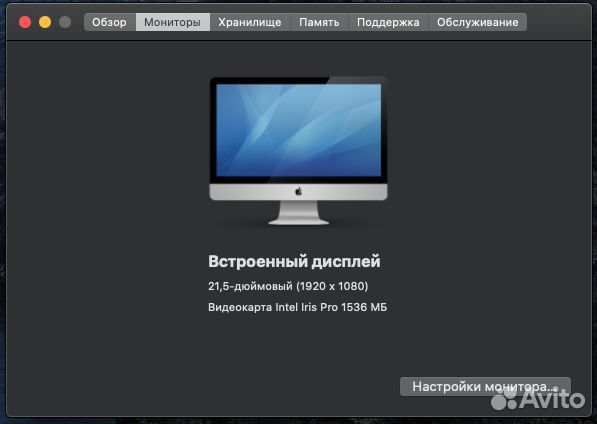The image size is (597, 424).
Task: Switch to the Обзор tab
Action: [x=110, y=22]
